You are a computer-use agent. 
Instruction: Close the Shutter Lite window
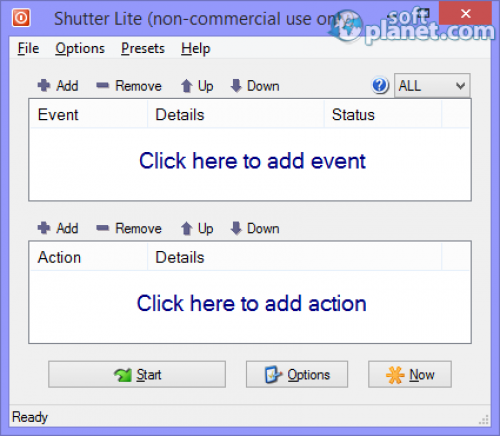point(465,14)
